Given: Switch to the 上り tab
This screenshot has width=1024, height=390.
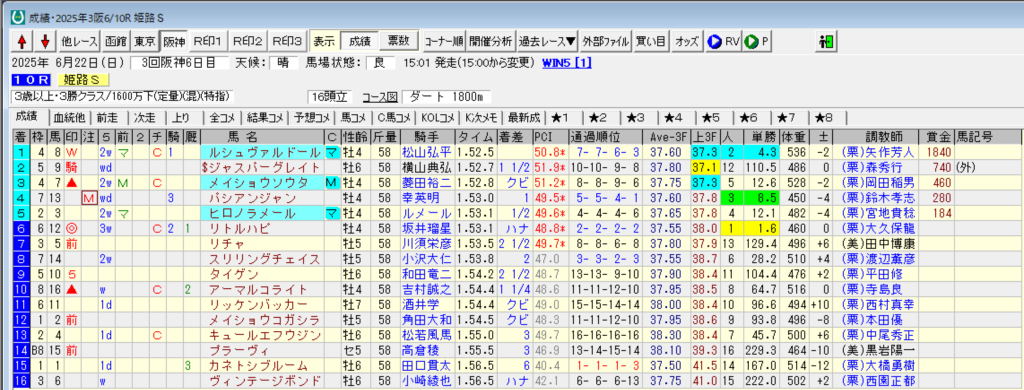Looking at the screenshot, I should [182, 118].
